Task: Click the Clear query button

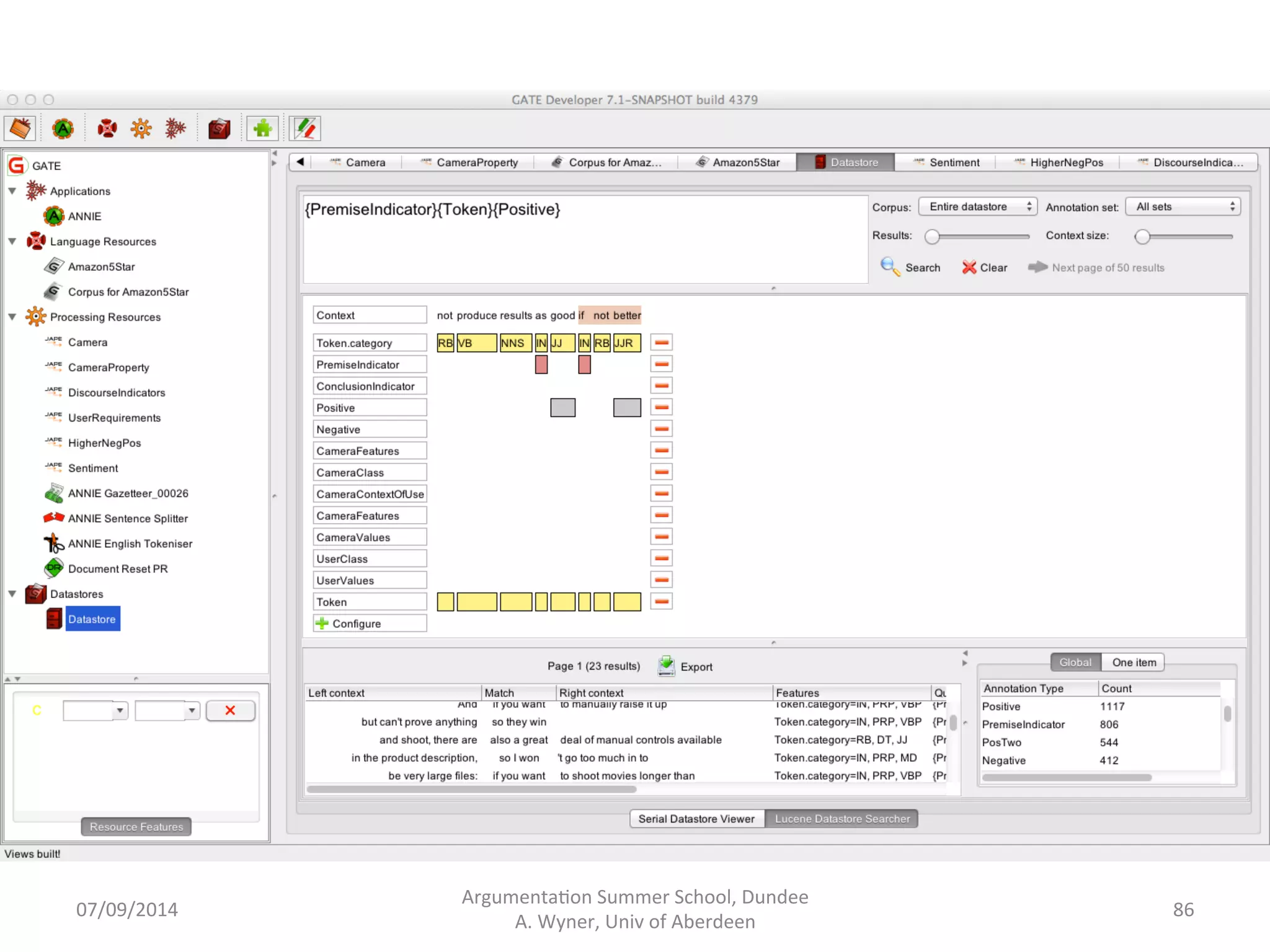Action: 984,268
